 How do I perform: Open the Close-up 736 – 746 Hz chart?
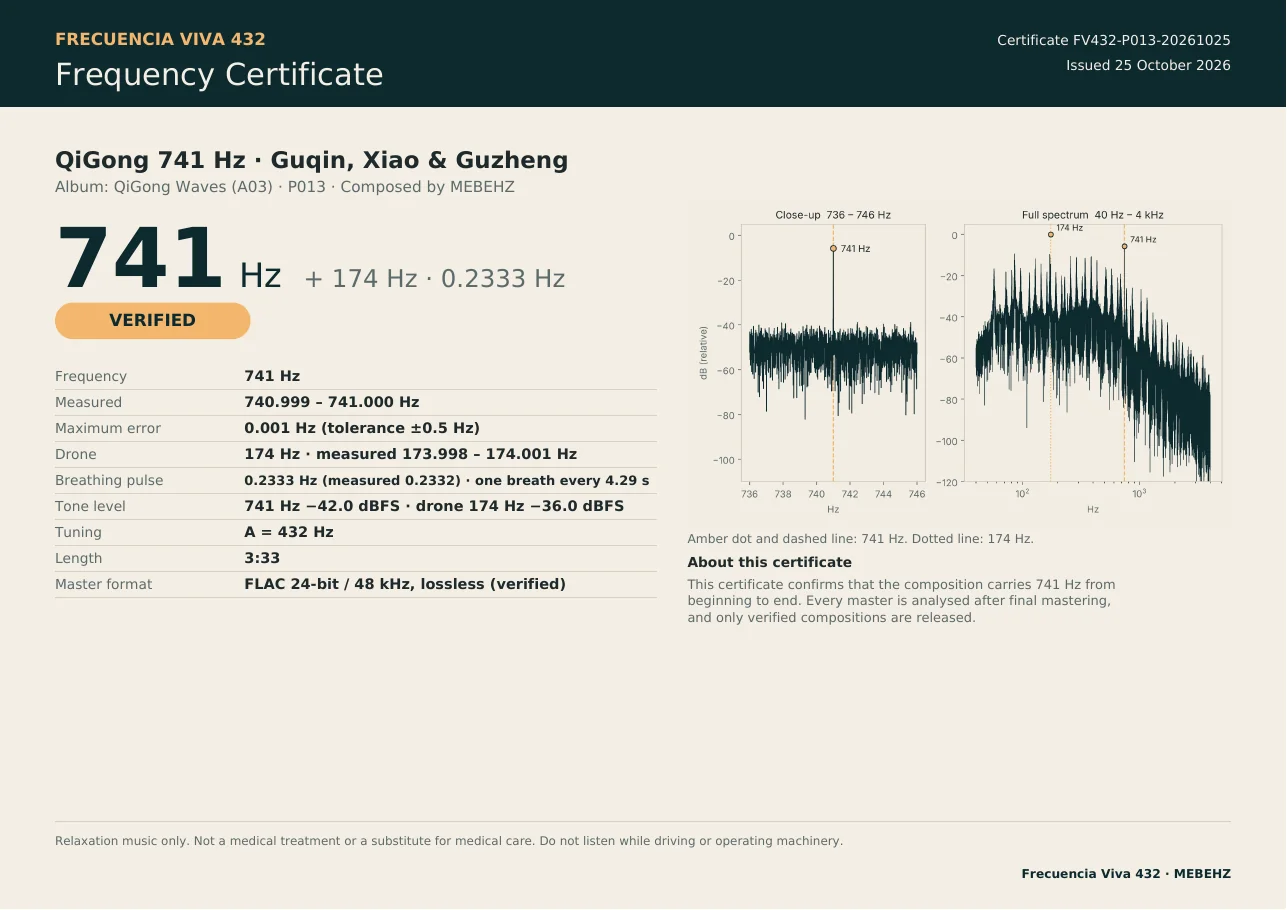click(x=833, y=353)
